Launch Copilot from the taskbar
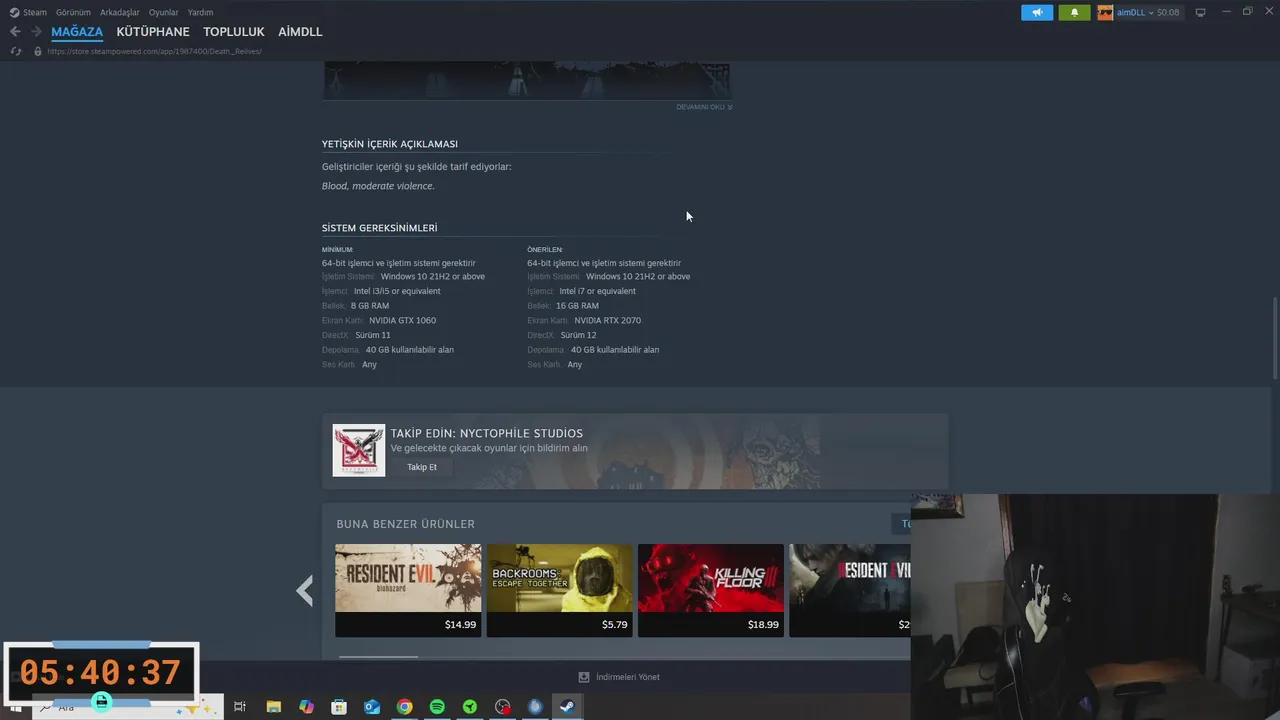Screen dimensions: 1280x720 pyautogui.click(x=306, y=707)
